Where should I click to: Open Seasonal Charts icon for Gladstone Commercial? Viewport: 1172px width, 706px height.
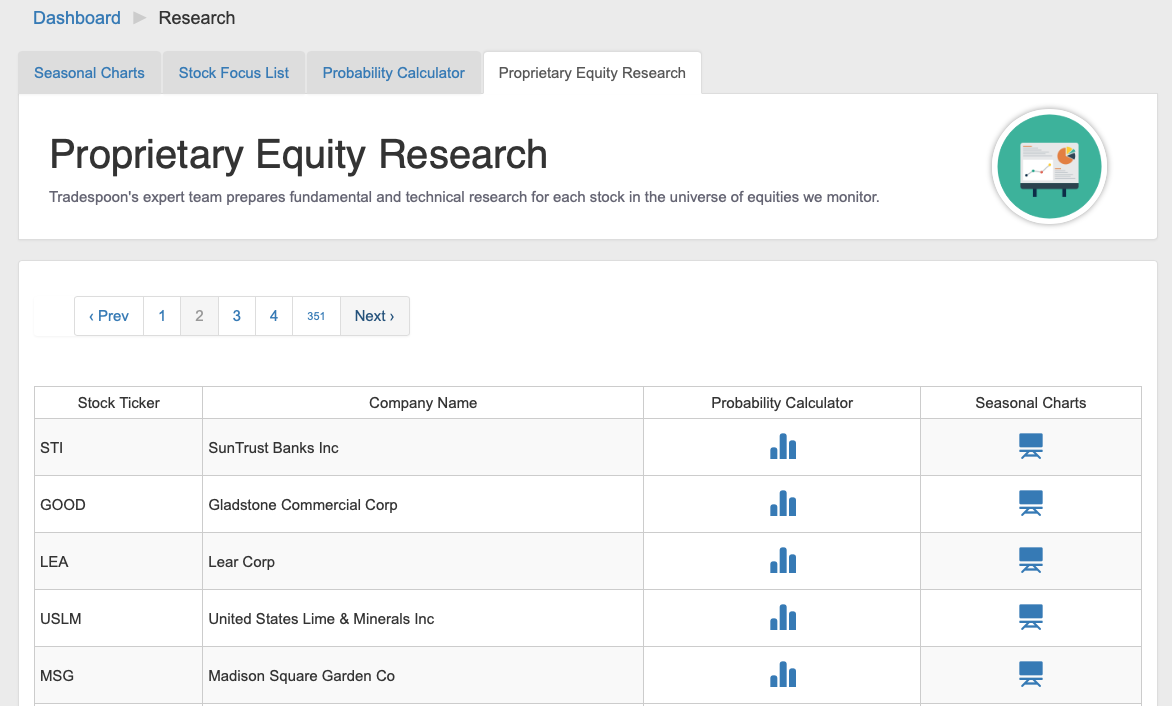[1031, 503]
